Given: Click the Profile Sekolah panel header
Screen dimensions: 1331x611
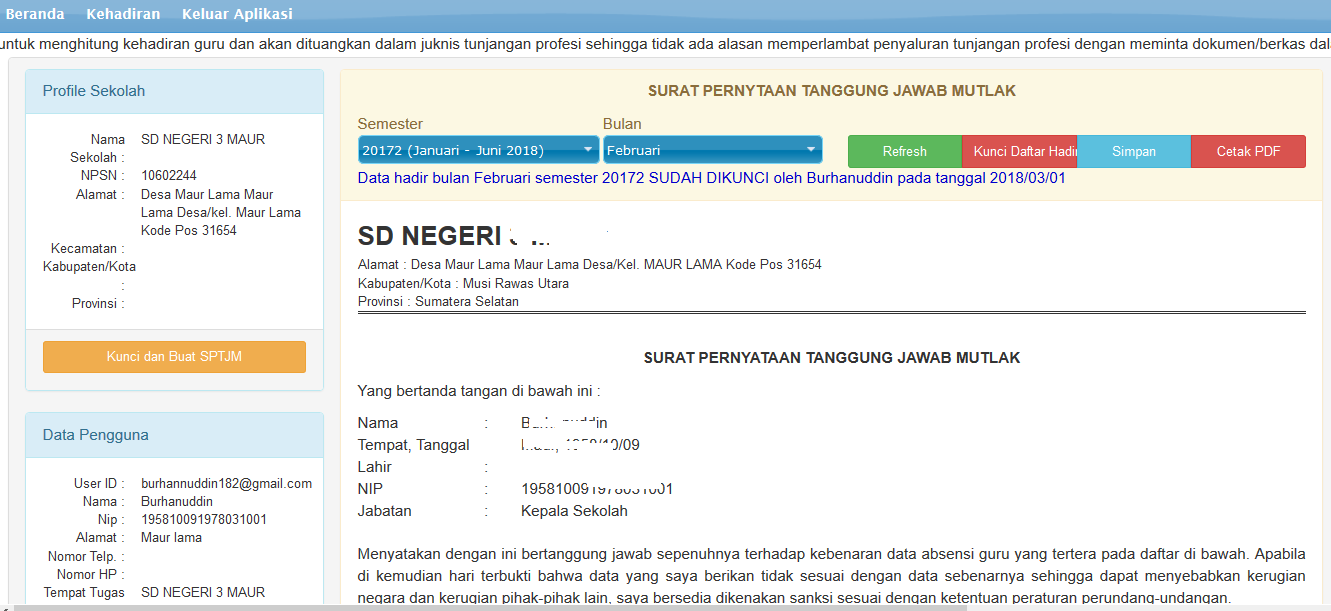Looking at the screenshot, I should 174,91.
